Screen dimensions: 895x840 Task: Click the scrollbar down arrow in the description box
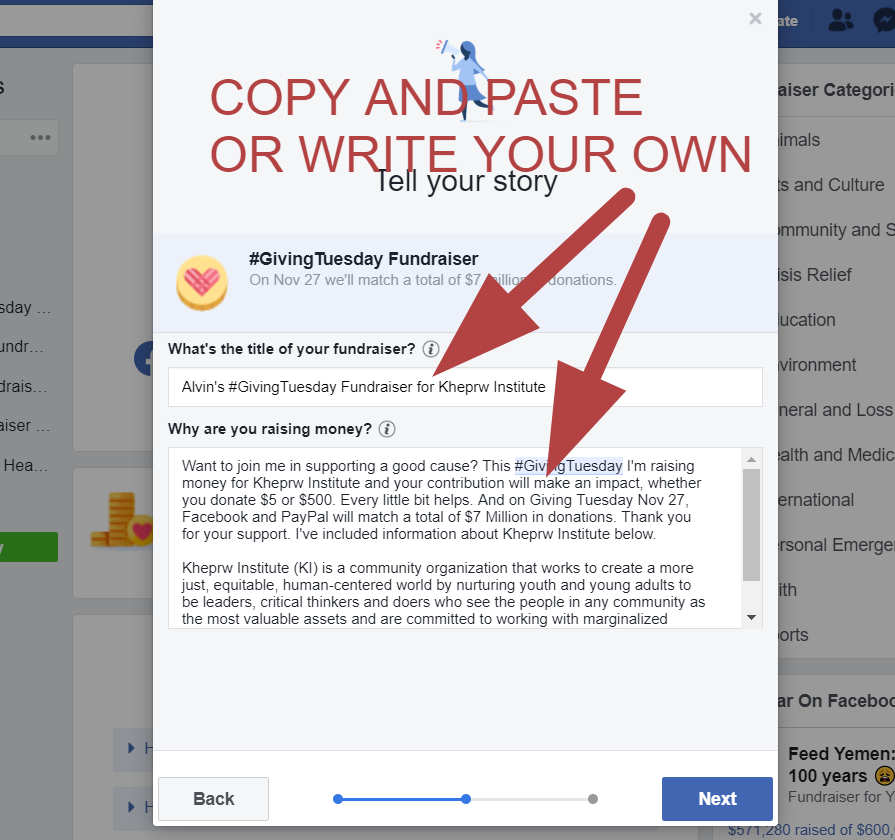[x=751, y=617]
